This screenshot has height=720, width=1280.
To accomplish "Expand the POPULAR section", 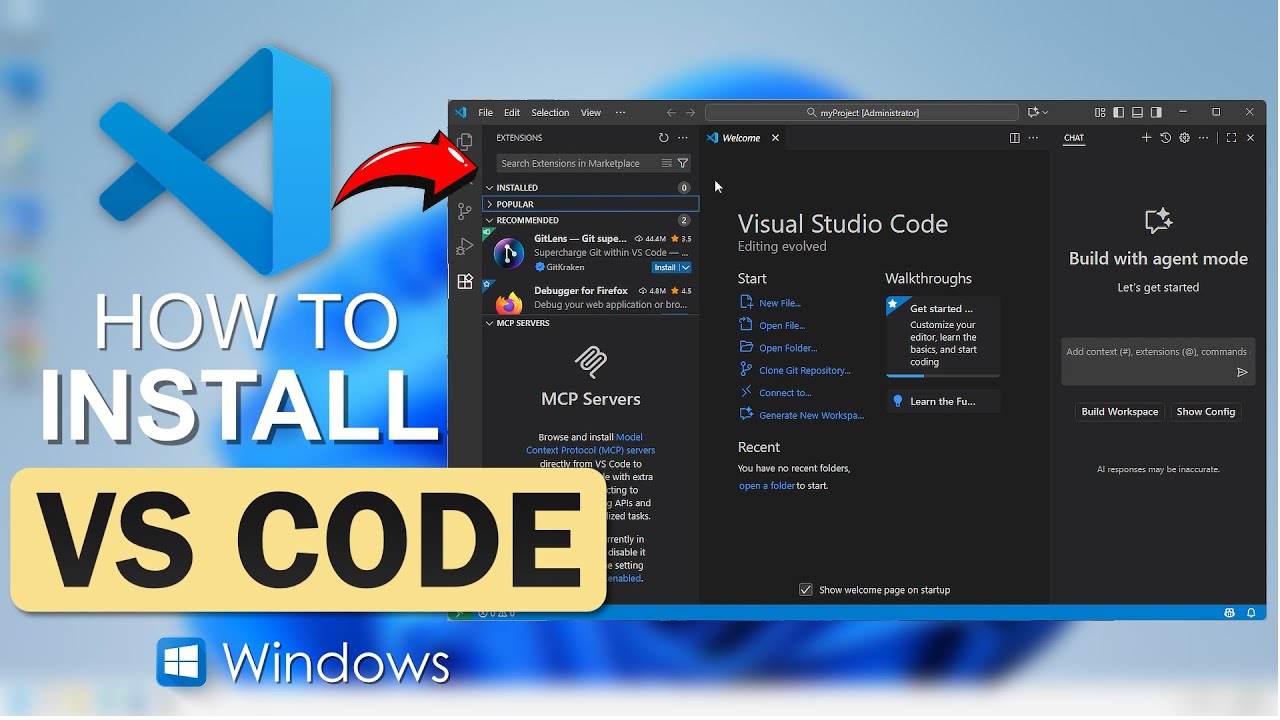I will click(x=590, y=204).
